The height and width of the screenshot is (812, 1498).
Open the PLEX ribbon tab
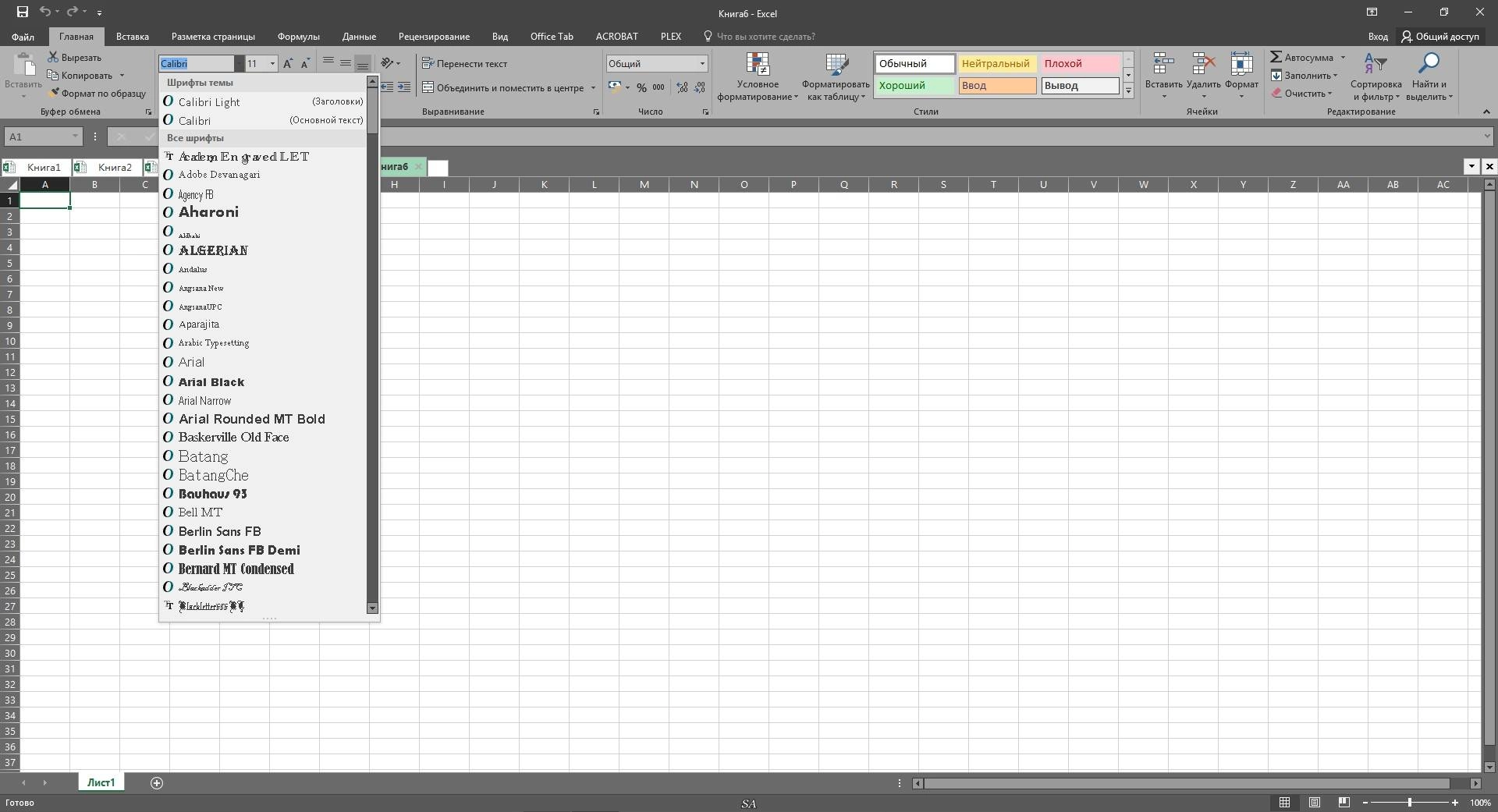(670, 37)
